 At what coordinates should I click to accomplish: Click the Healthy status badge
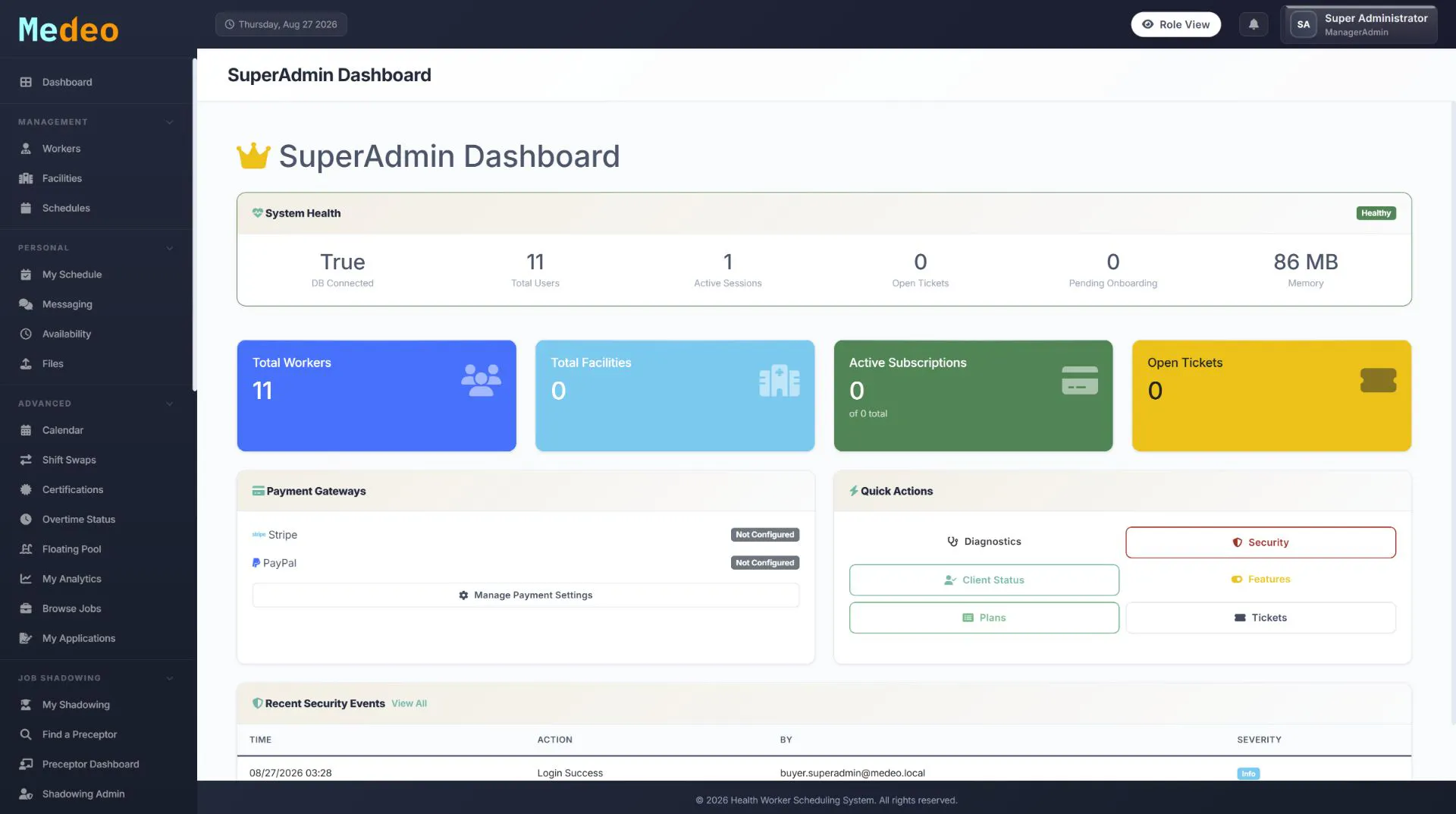1376,213
